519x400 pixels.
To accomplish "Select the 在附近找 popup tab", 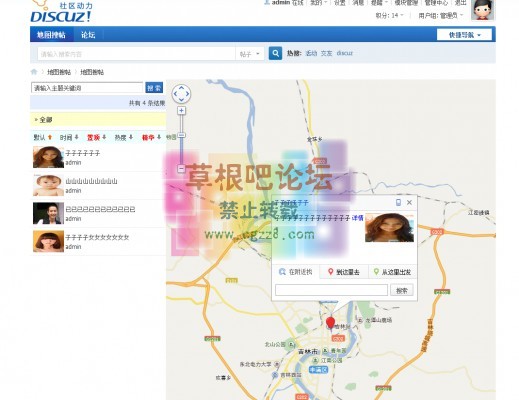I will click(296, 272).
